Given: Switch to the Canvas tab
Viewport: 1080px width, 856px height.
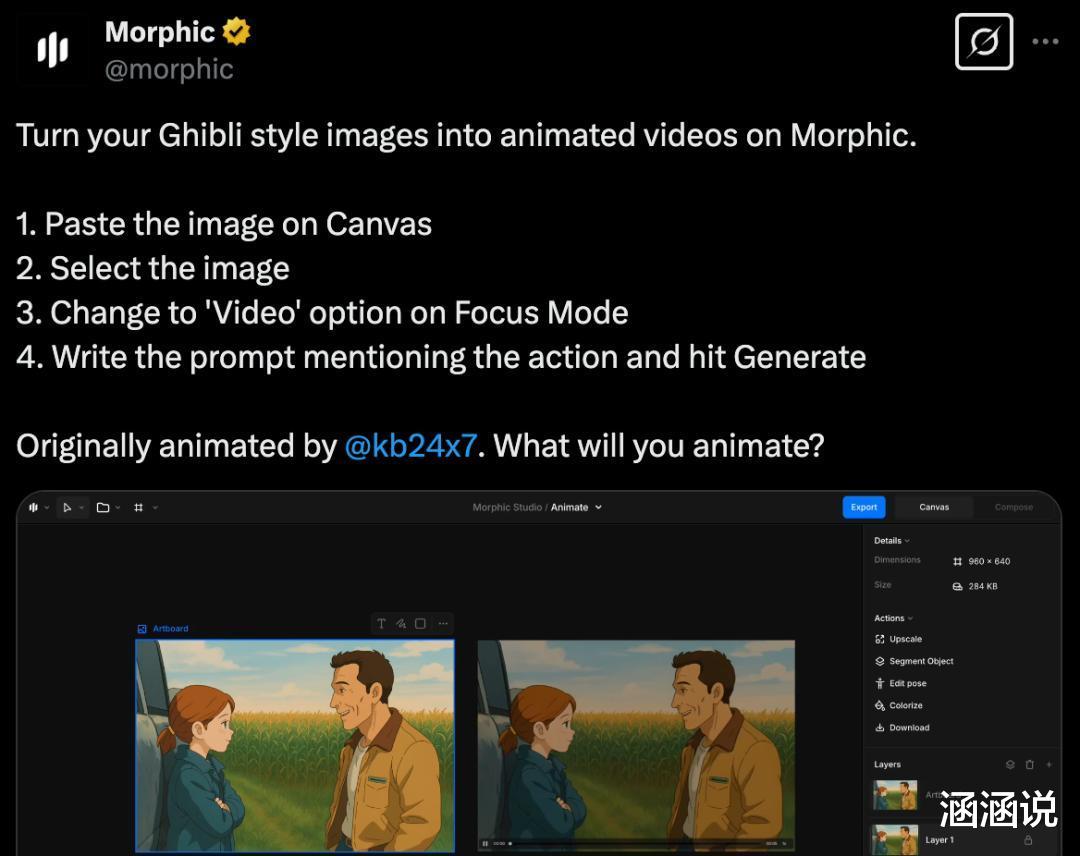Looking at the screenshot, I should [934, 508].
